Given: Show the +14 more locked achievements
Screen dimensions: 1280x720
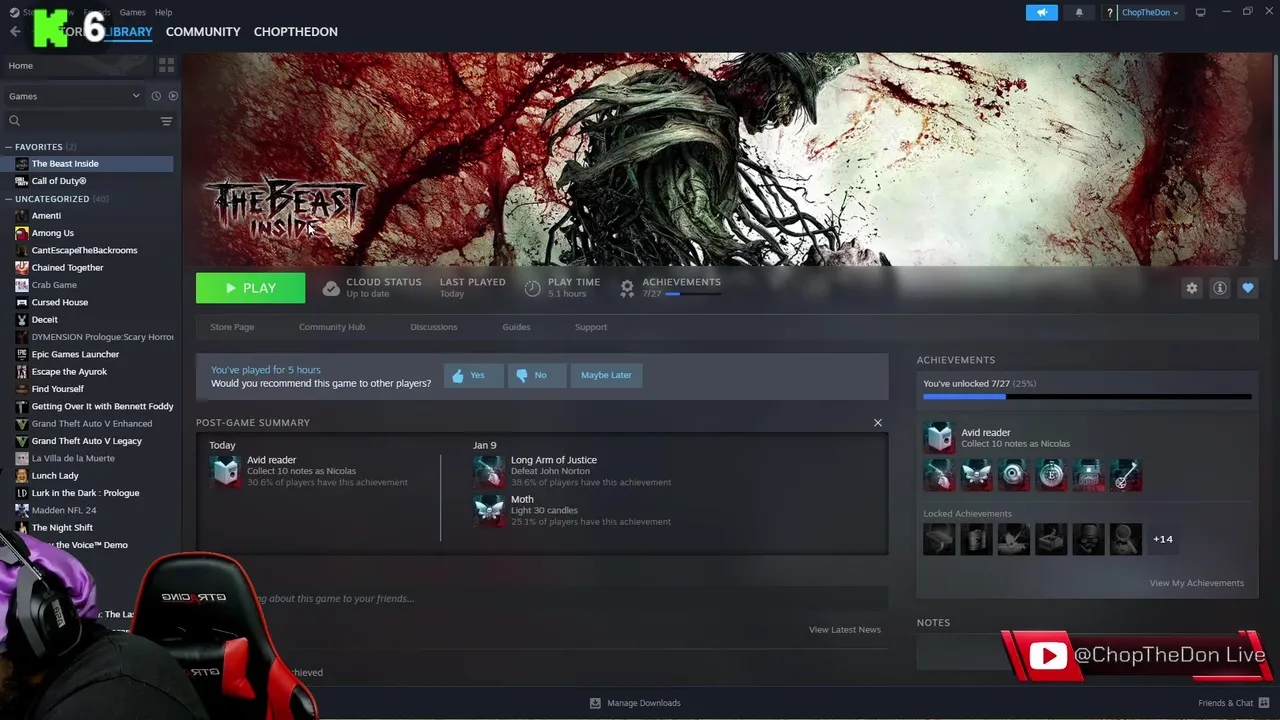Looking at the screenshot, I should [x=1163, y=539].
